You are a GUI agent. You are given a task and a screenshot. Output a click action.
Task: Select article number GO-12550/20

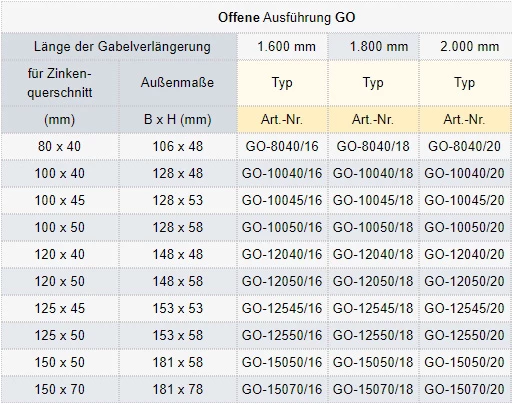coord(464,335)
